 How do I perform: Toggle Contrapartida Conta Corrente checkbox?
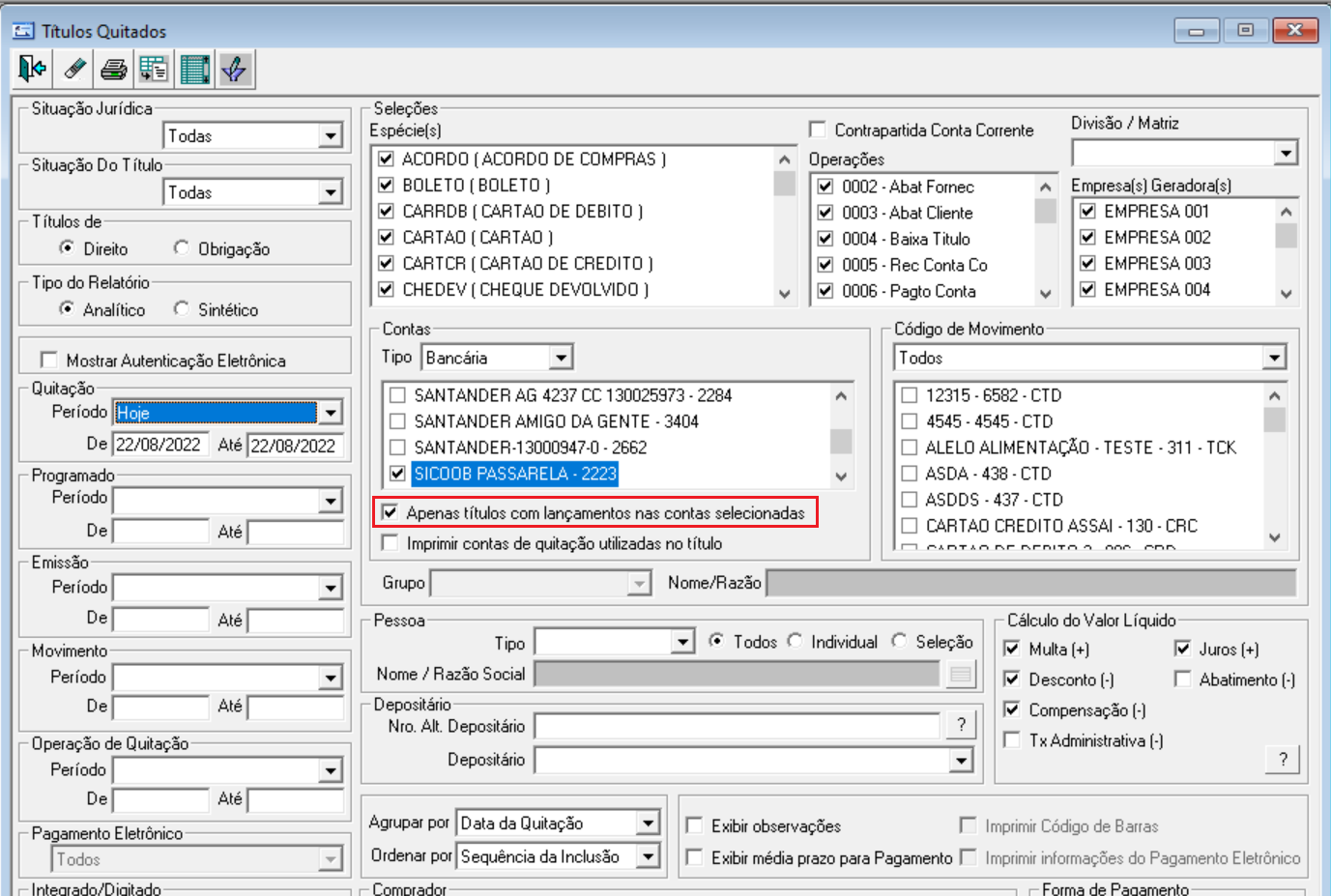(x=818, y=129)
